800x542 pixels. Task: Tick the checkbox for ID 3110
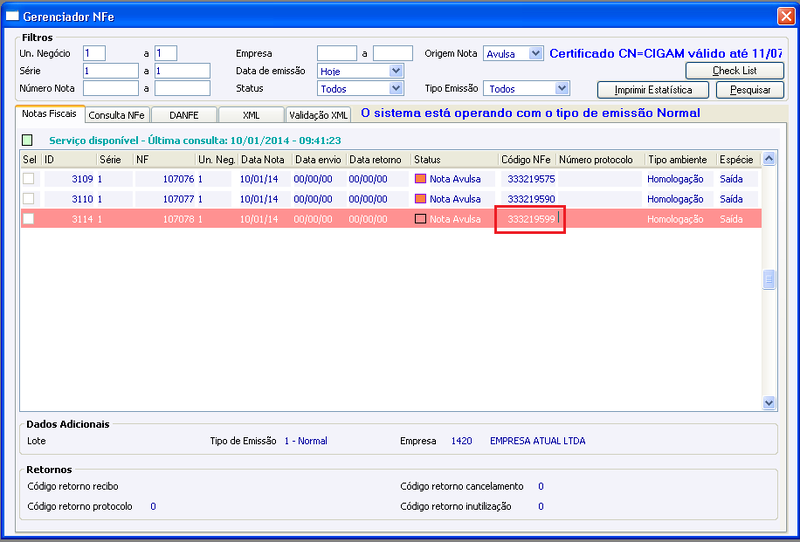(x=29, y=199)
